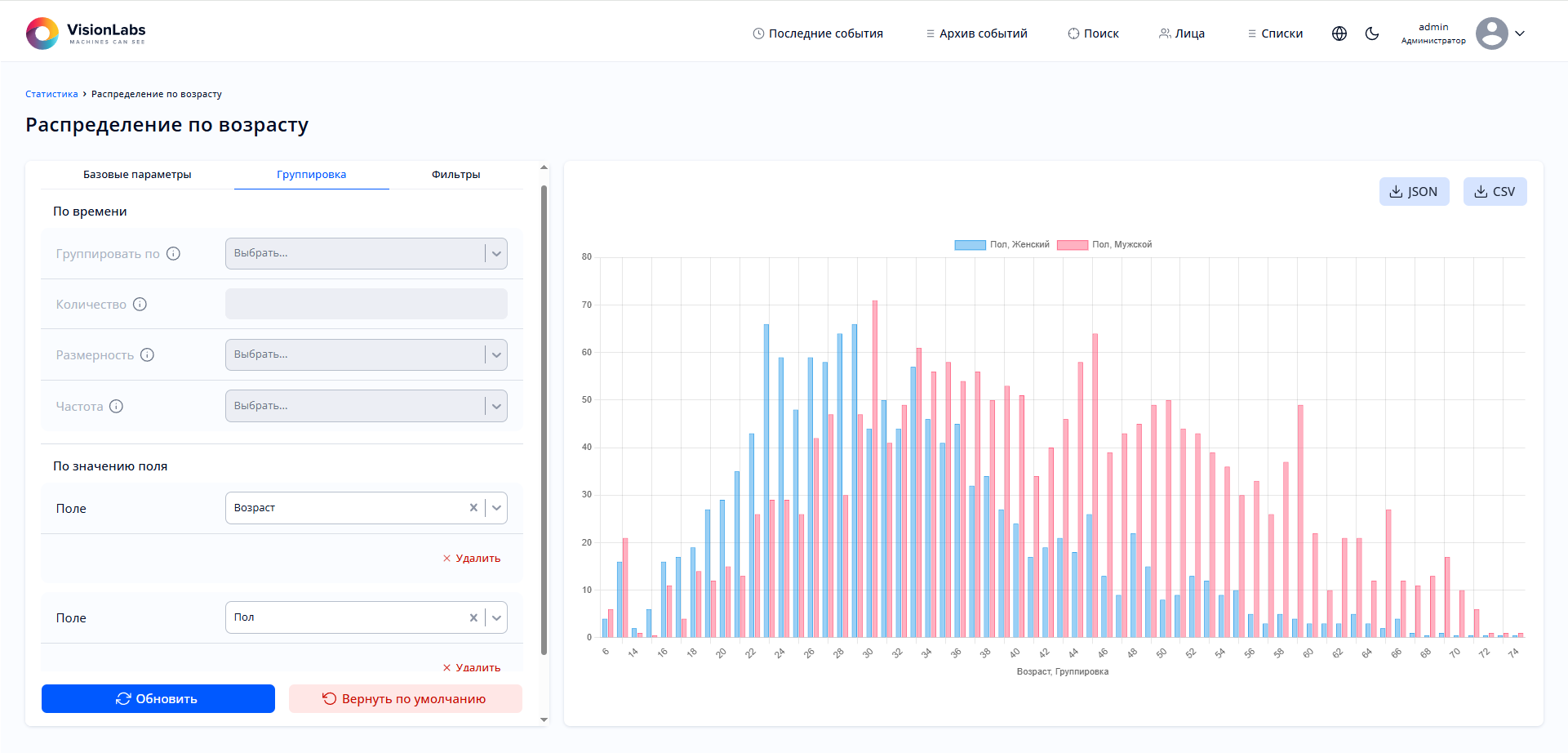The height and width of the screenshot is (753, 1568).
Task: Toggle Пол, Мужской legend series
Action: 1104,245
